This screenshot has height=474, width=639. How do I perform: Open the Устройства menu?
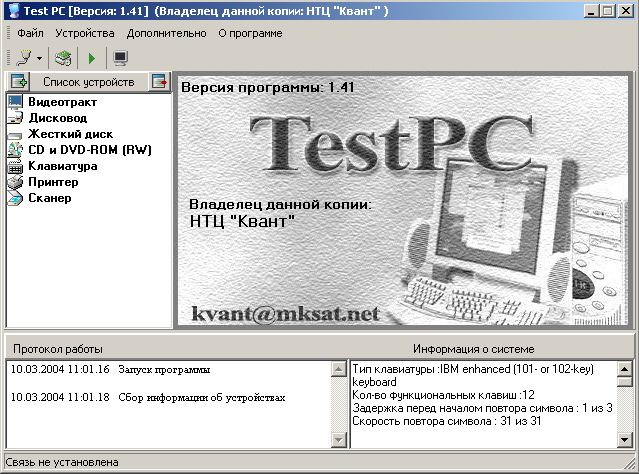click(x=85, y=33)
